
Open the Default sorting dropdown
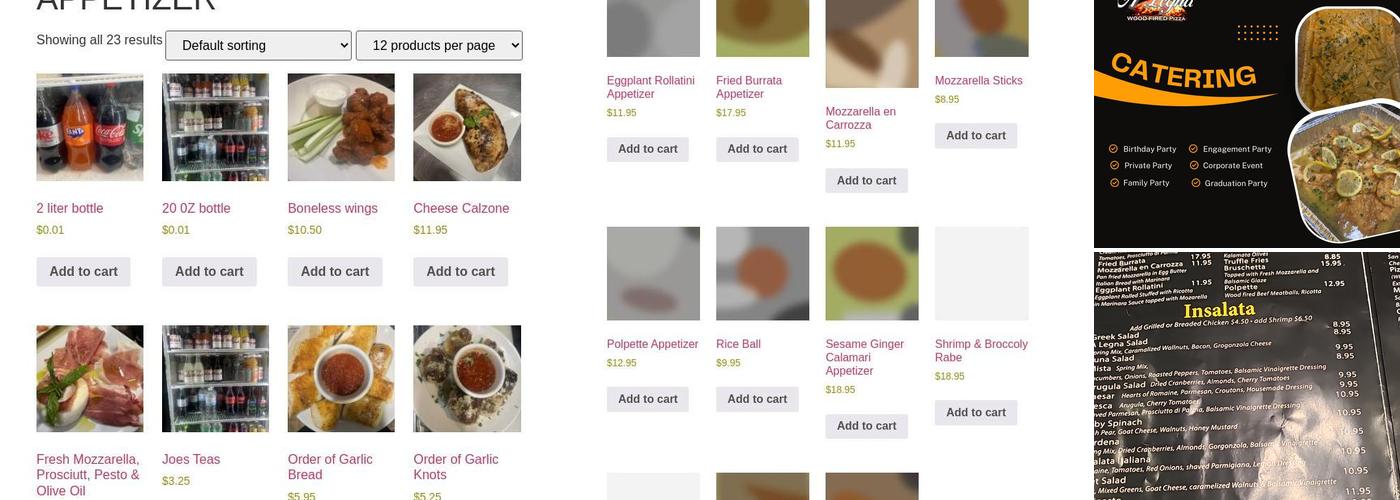click(258, 45)
